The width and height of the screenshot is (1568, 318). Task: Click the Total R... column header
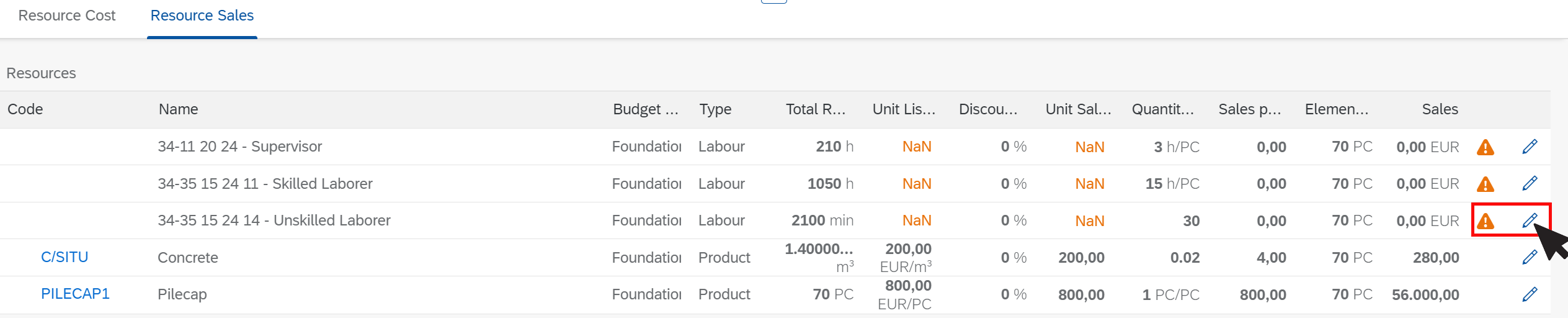point(816,109)
